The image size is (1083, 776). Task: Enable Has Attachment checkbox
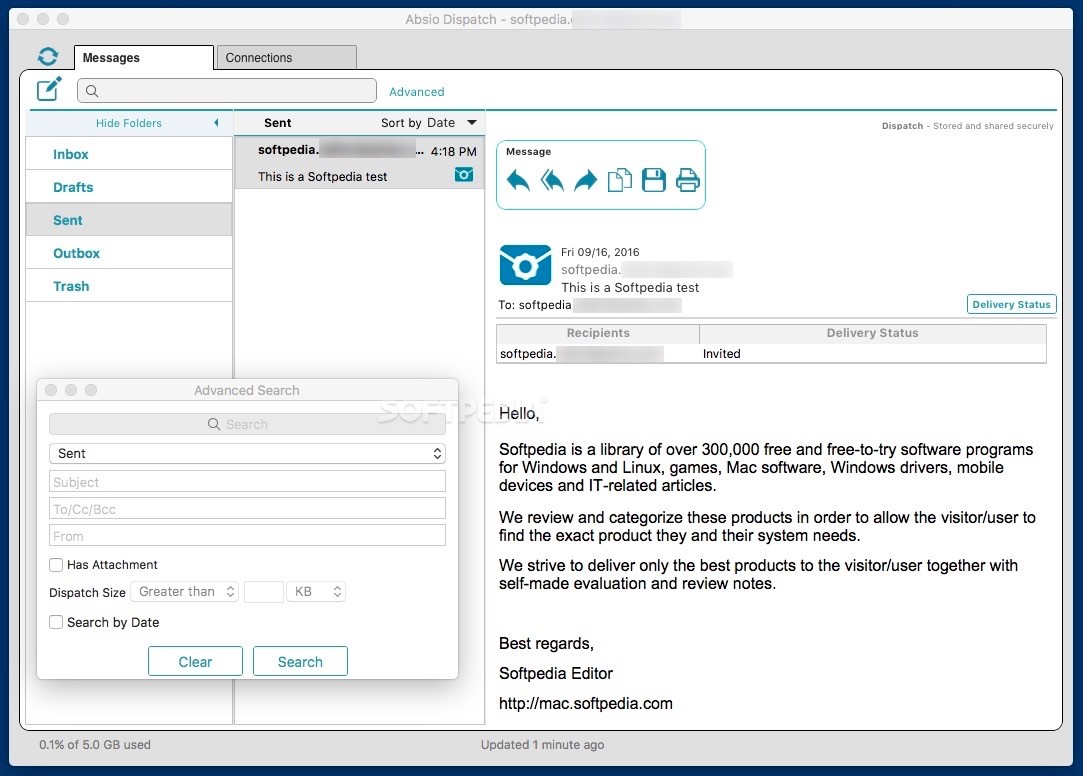point(56,565)
